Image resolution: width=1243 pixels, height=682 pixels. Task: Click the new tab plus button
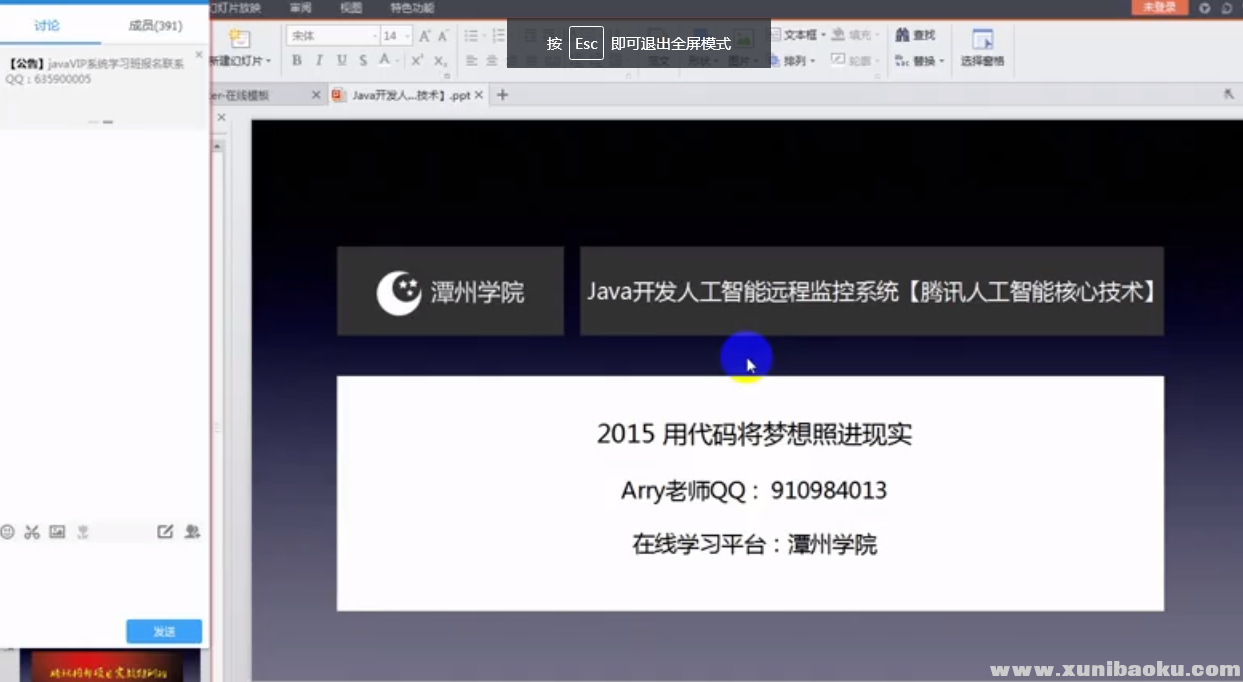pos(503,95)
